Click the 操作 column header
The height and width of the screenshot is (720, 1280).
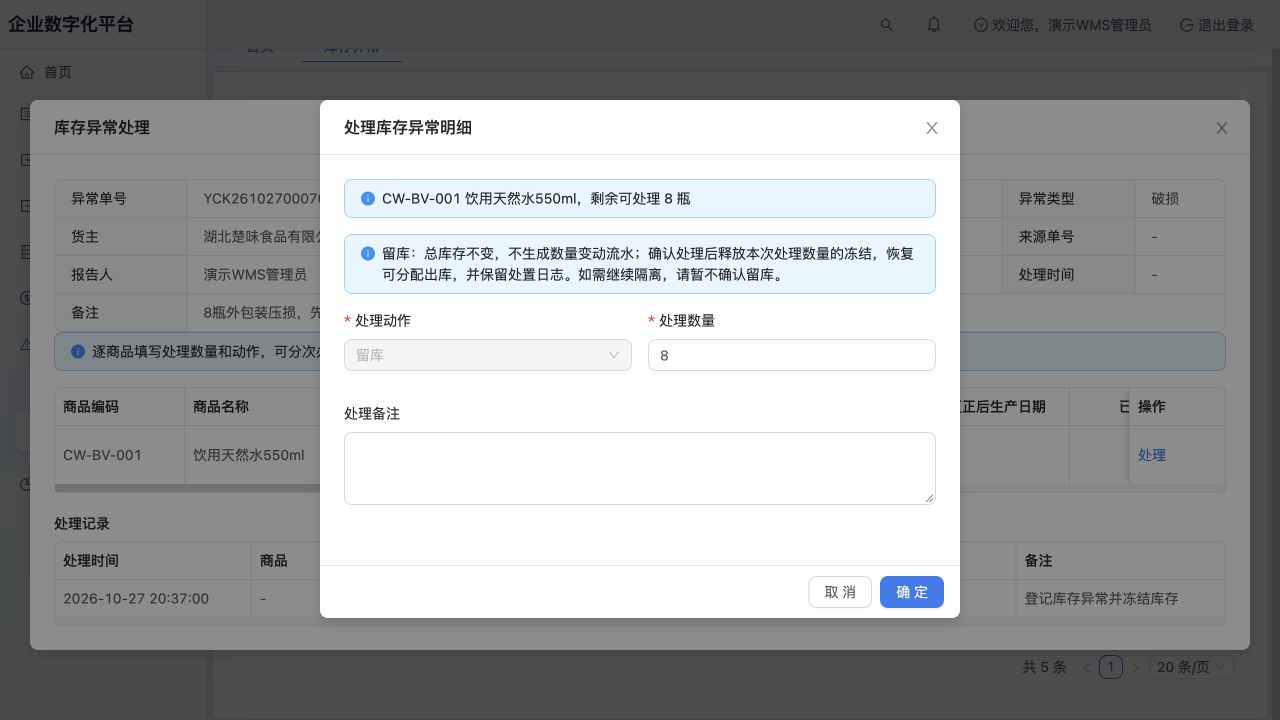(1177, 407)
